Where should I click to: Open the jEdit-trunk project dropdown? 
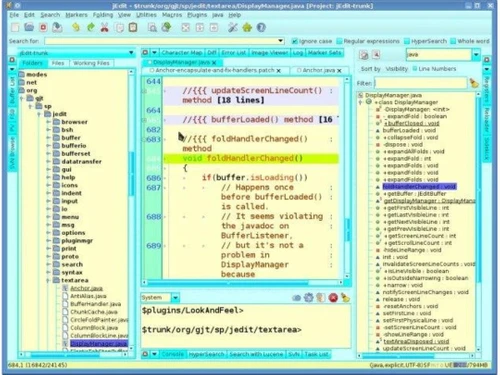click(131, 53)
